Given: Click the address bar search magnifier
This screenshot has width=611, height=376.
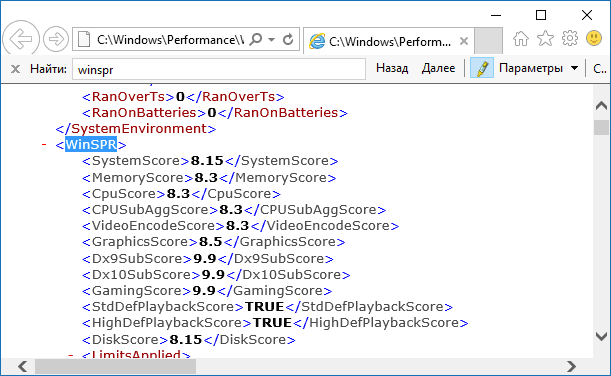Looking at the screenshot, I should [x=256, y=39].
